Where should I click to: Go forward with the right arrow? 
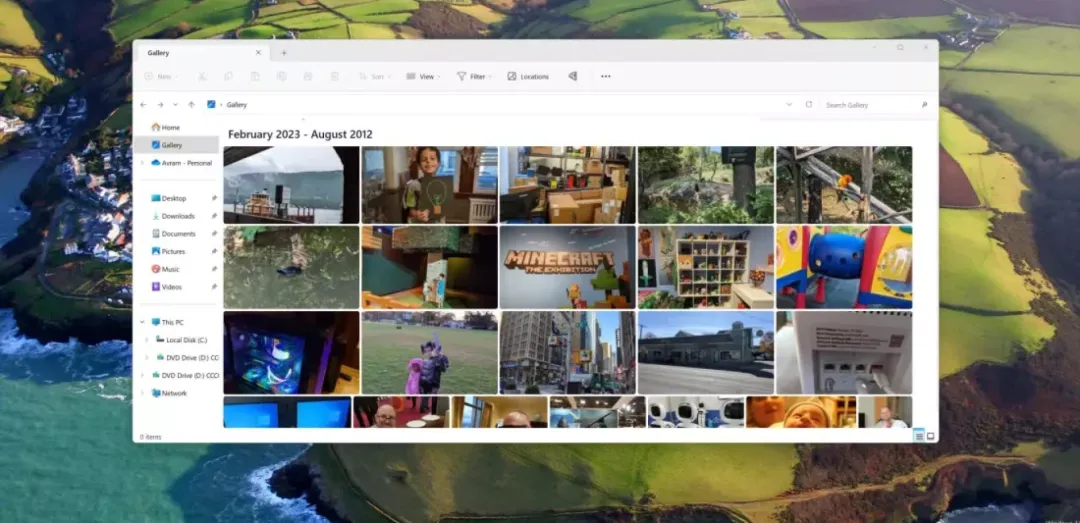pyautogui.click(x=160, y=105)
